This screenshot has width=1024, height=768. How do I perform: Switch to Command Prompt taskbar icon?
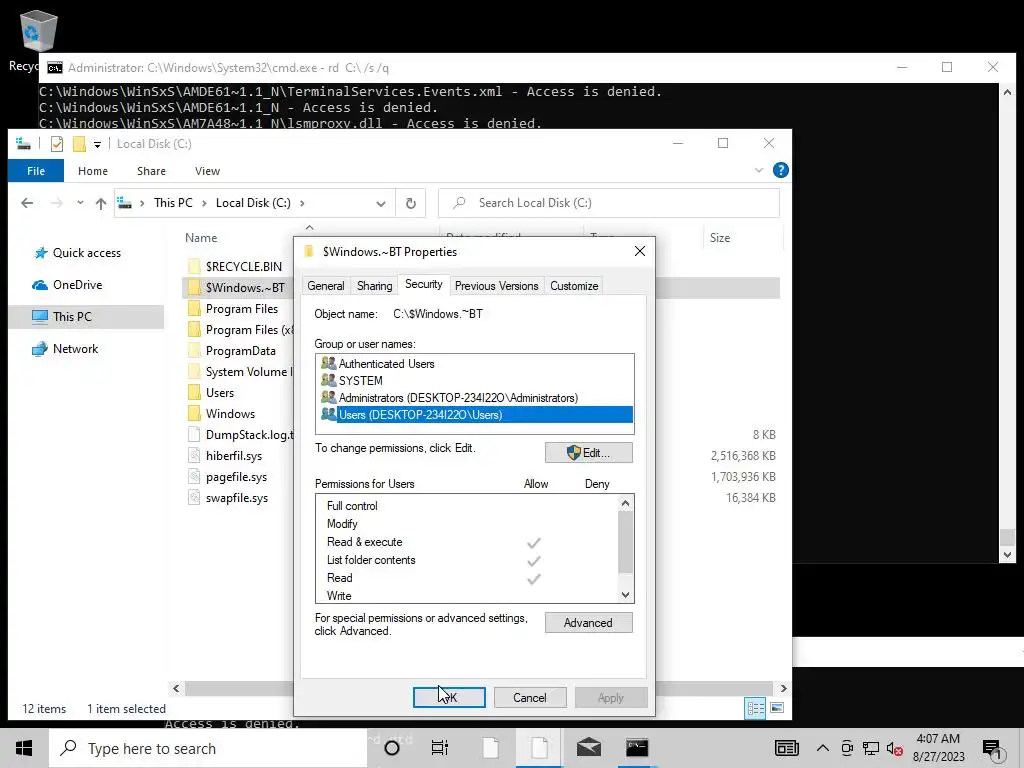[x=637, y=748]
